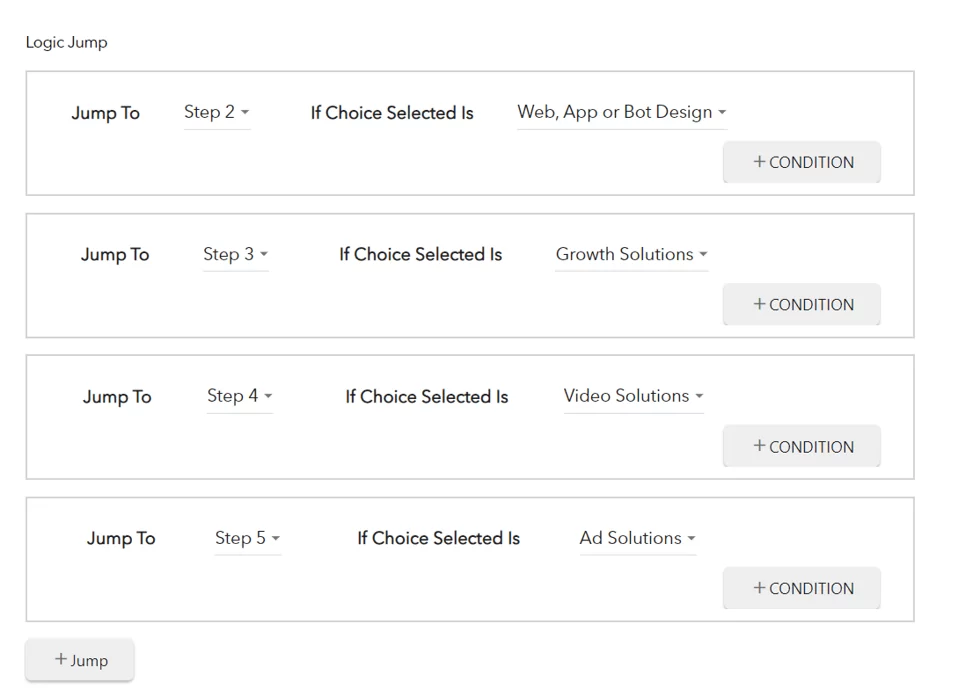
Task: Open the 'Growth Solutions' choice dropdown
Action: (x=631, y=254)
